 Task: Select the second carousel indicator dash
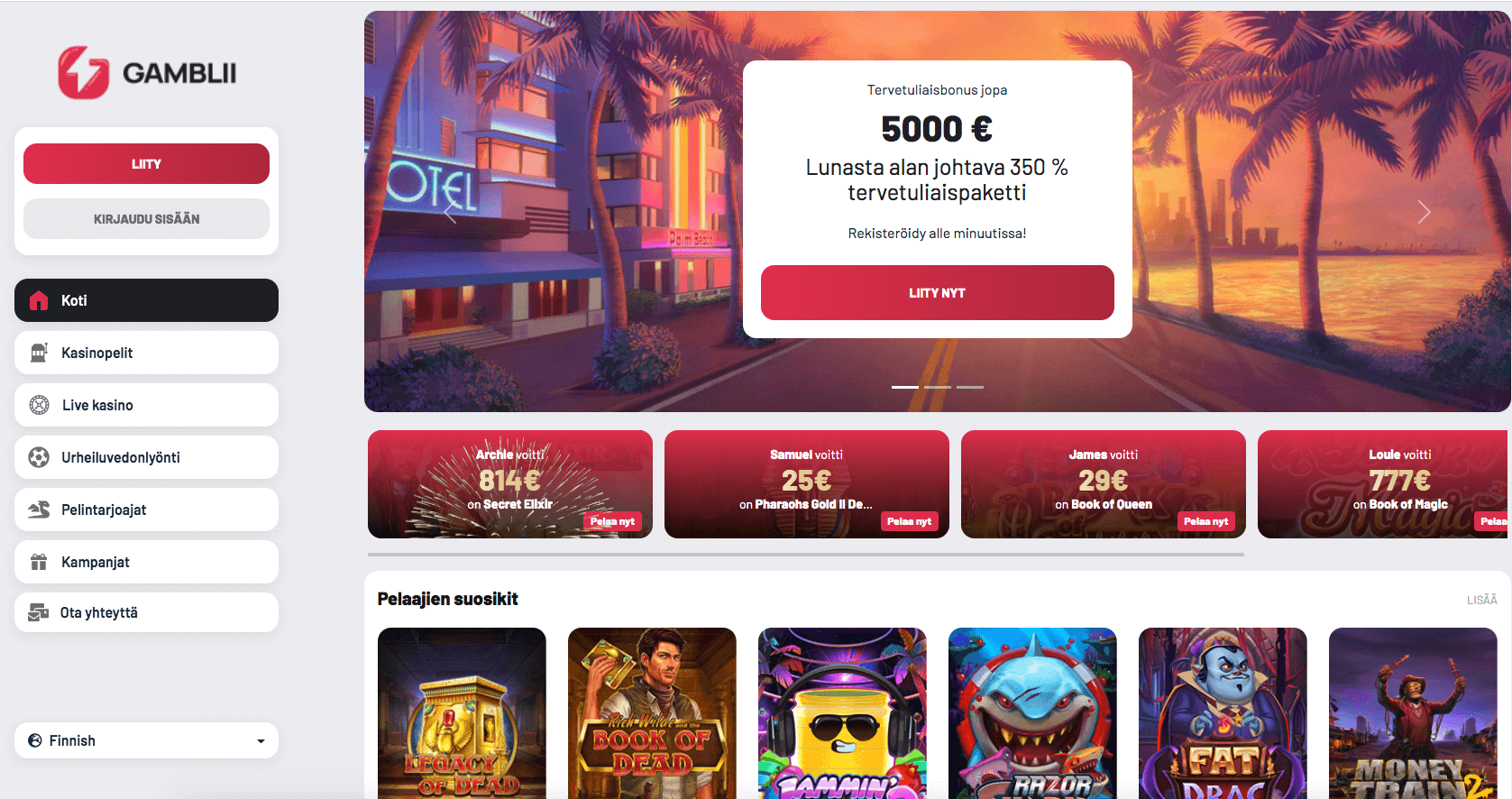(x=938, y=387)
